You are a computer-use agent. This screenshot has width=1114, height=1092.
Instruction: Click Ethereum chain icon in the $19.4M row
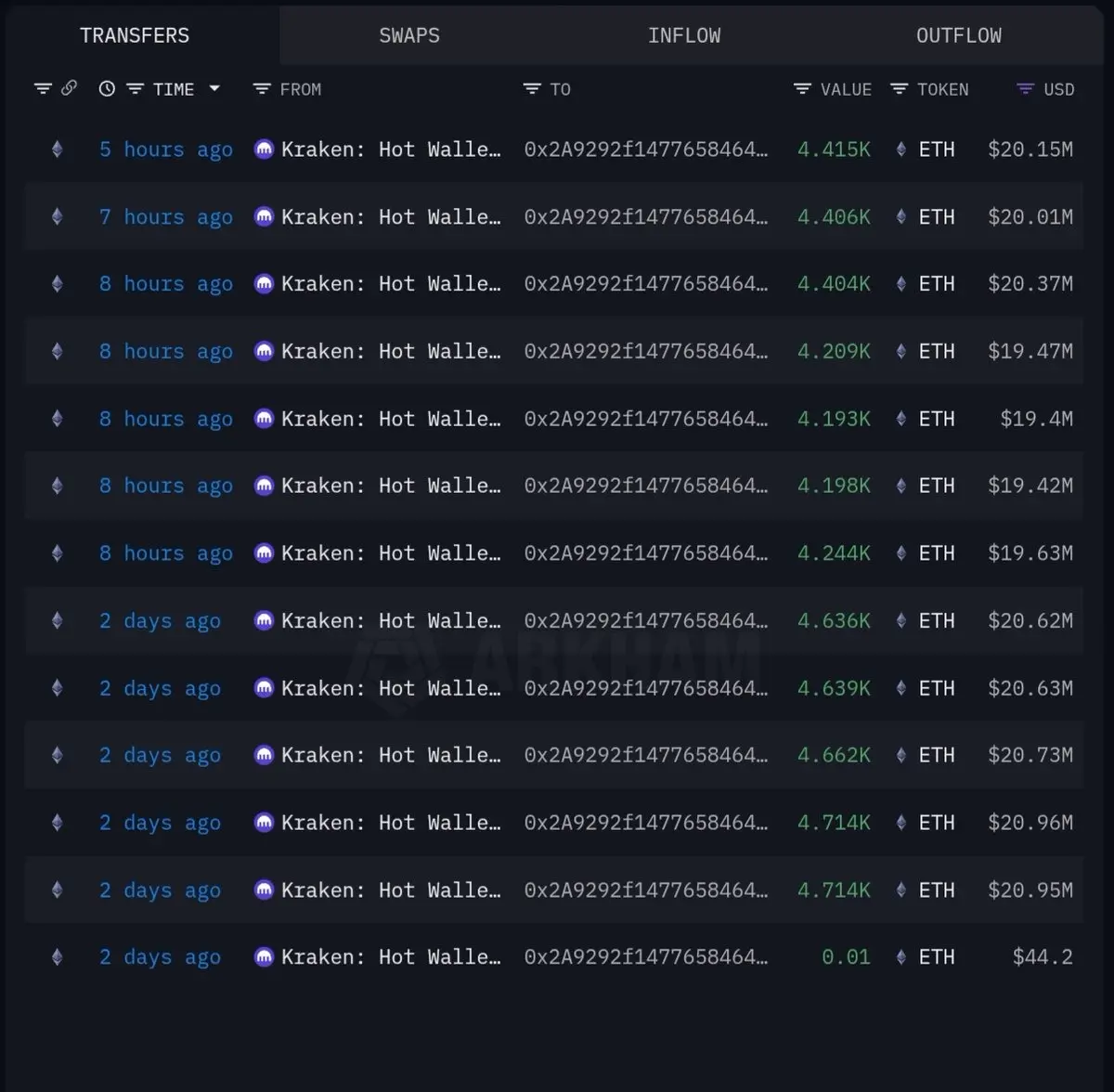[x=58, y=419]
